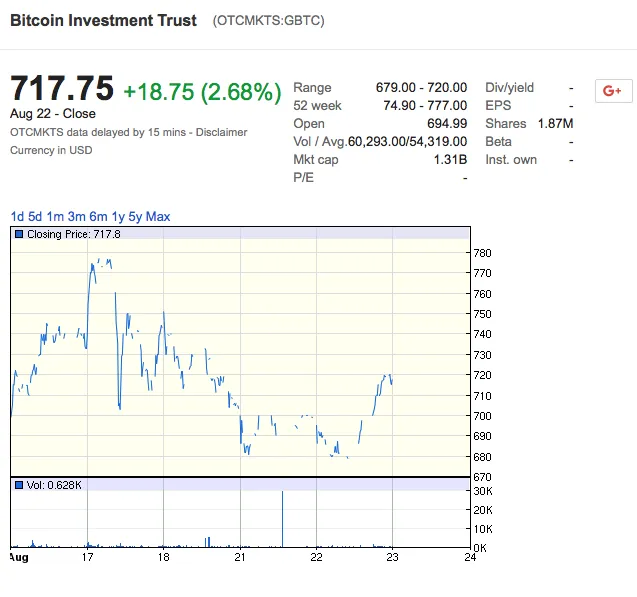Click the 717.75 current price
The image size is (637, 597).
point(62,88)
